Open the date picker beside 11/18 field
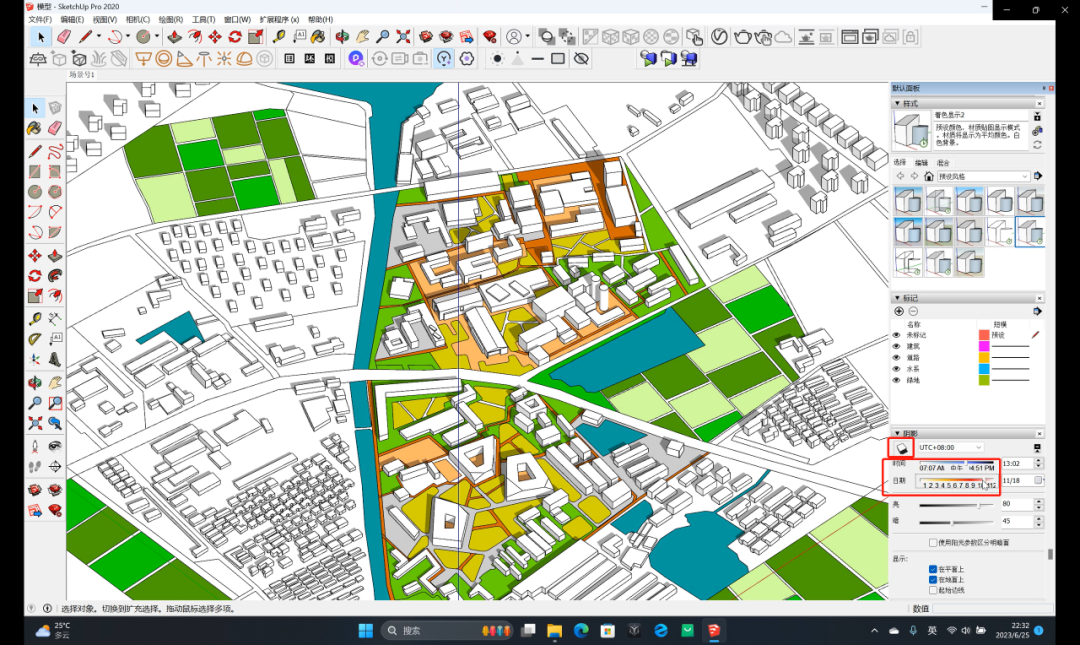1080x645 pixels. click(1039, 480)
